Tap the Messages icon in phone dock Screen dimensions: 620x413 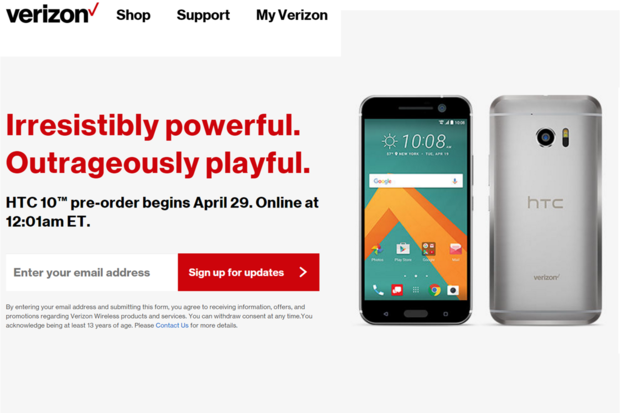coord(397,290)
